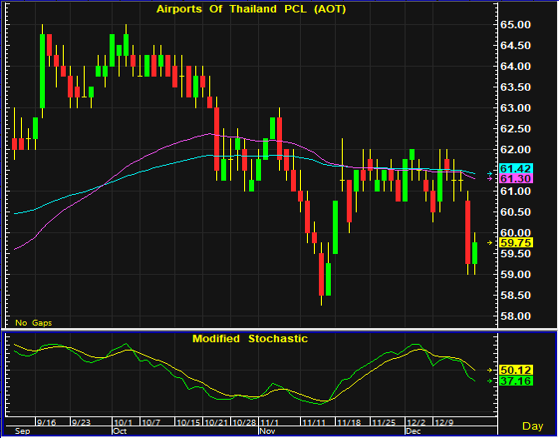This screenshot has width=559, height=438.
Task: Click the cyan arrow beside 61.42
Action: 490,174
